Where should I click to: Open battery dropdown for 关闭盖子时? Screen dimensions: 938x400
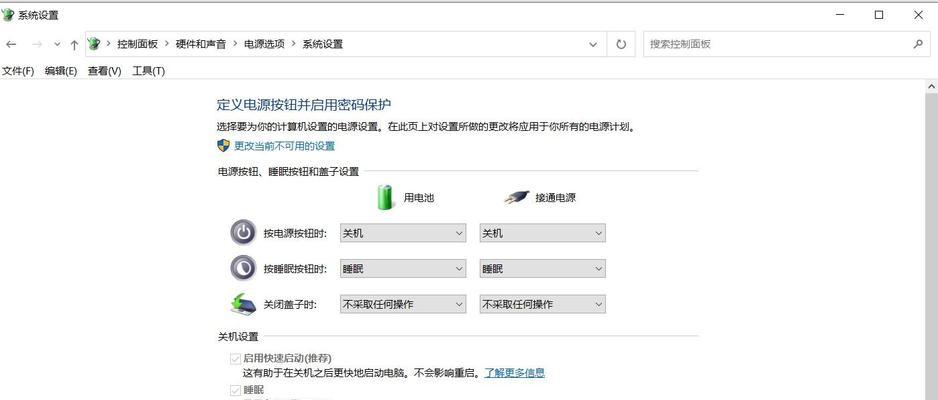coord(403,304)
